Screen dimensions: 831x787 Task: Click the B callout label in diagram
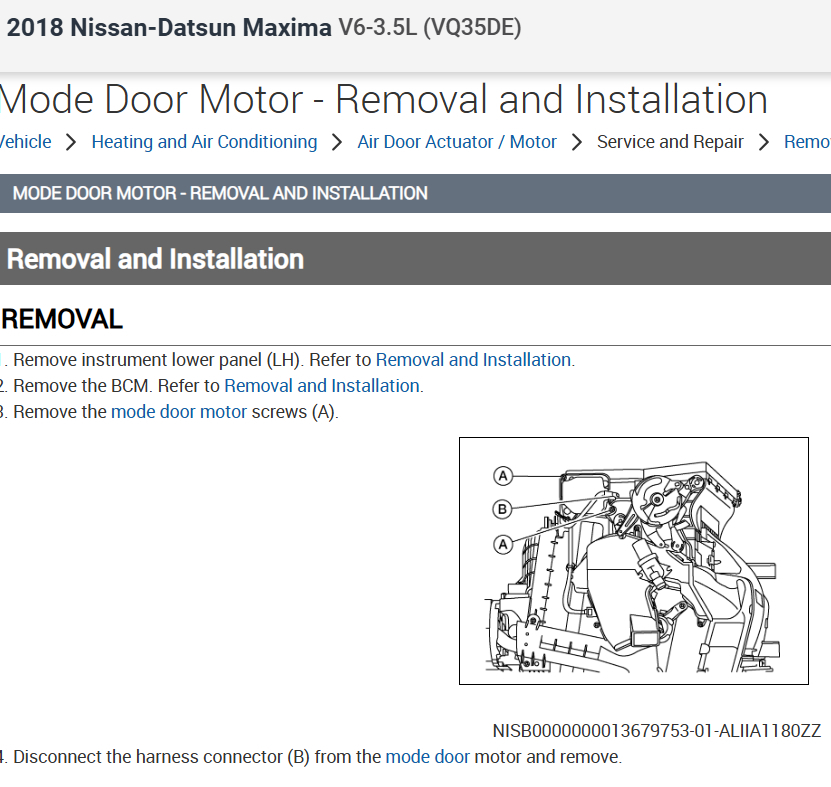[x=502, y=509]
